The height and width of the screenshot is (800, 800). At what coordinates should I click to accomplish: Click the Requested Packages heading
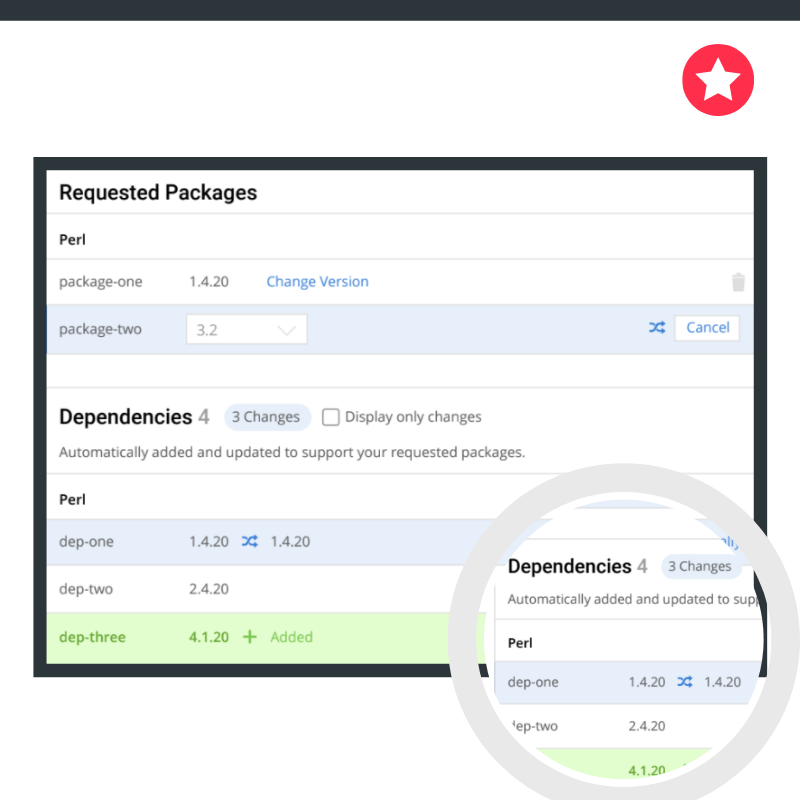pyautogui.click(x=158, y=193)
